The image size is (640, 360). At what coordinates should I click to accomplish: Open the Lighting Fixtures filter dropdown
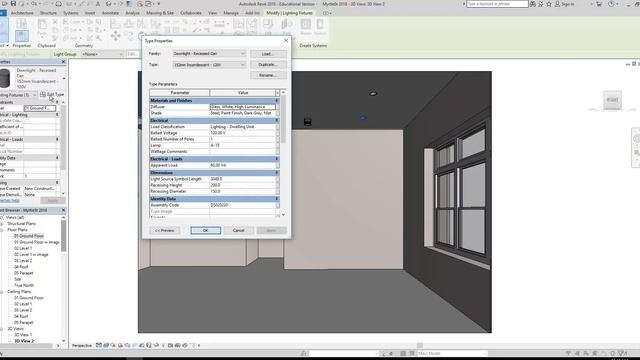[34, 95]
